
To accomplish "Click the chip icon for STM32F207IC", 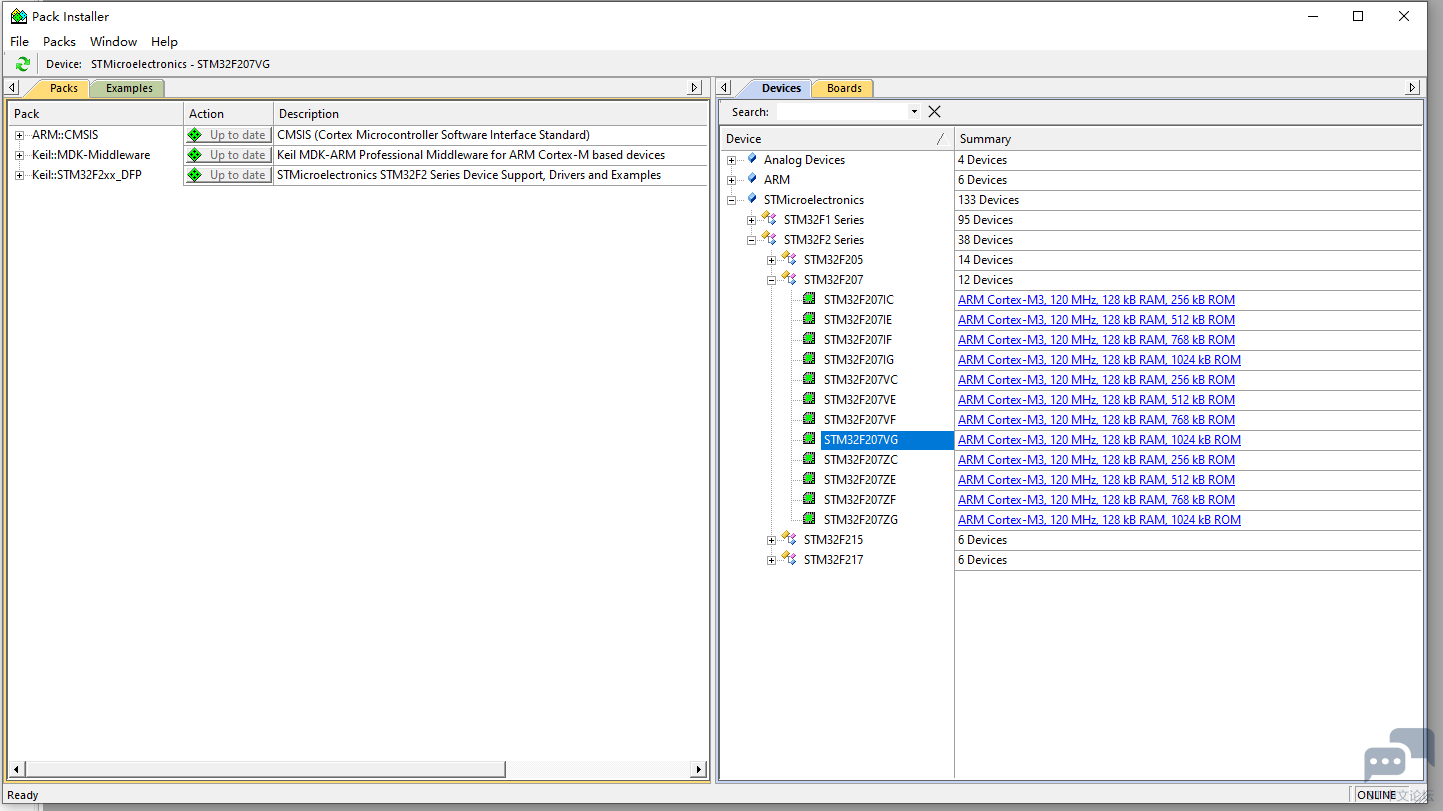I will (x=809, y=299).
